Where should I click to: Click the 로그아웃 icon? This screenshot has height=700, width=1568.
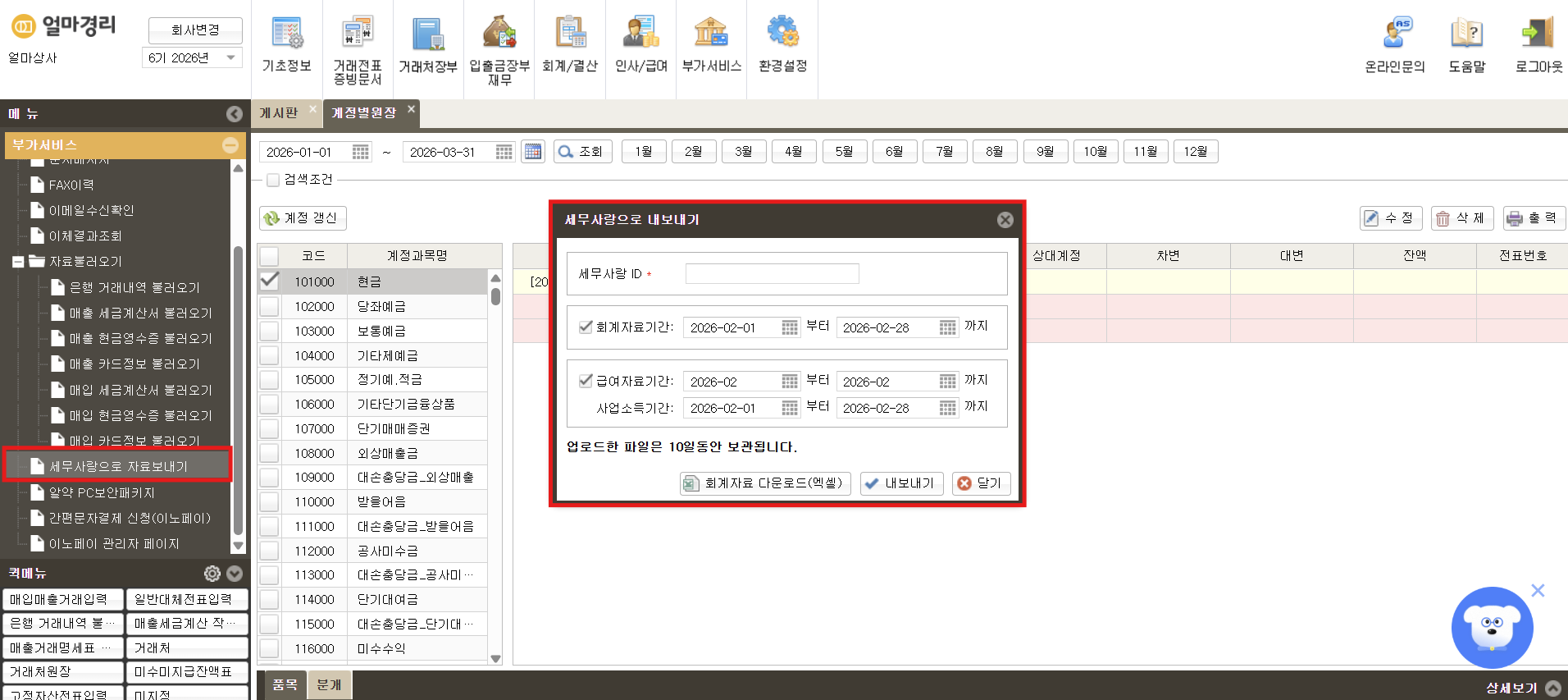[1538, 46]
